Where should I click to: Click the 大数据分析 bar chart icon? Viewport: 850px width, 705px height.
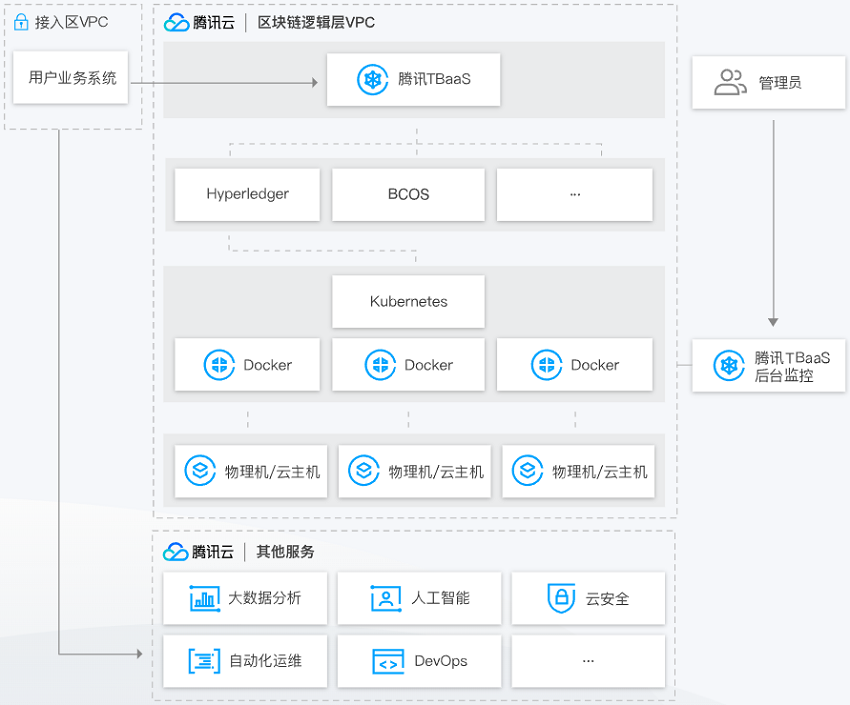(x=205, y=598)
